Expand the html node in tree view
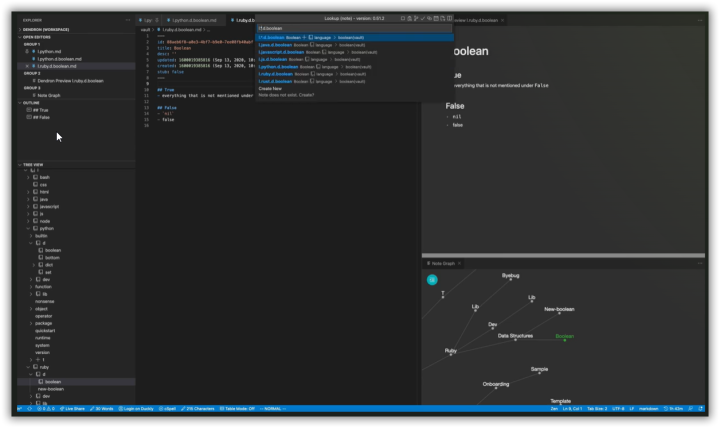This screenshot has height=428, width=720. coord(28,192)
